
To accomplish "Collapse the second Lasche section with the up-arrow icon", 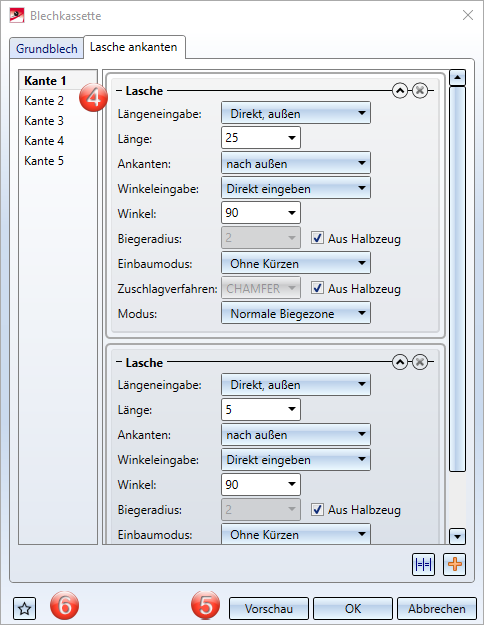I will coord(400,362).
